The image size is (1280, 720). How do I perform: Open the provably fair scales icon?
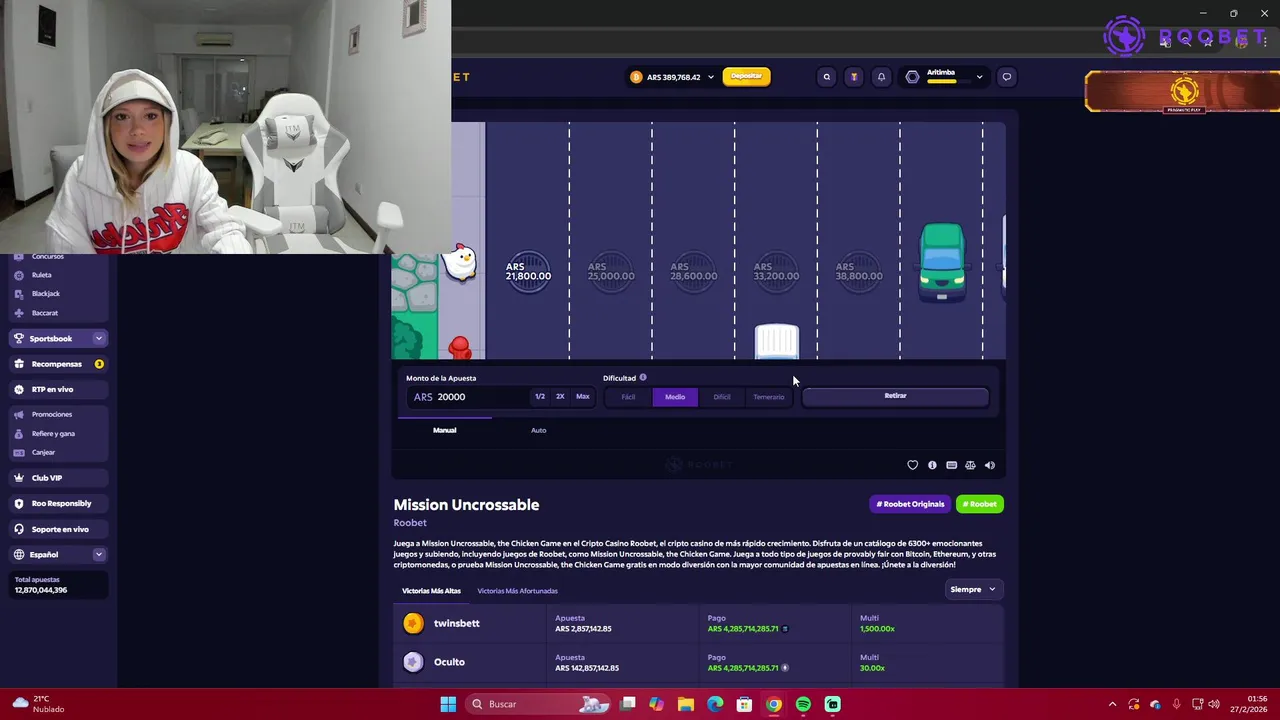pos(970,465)
